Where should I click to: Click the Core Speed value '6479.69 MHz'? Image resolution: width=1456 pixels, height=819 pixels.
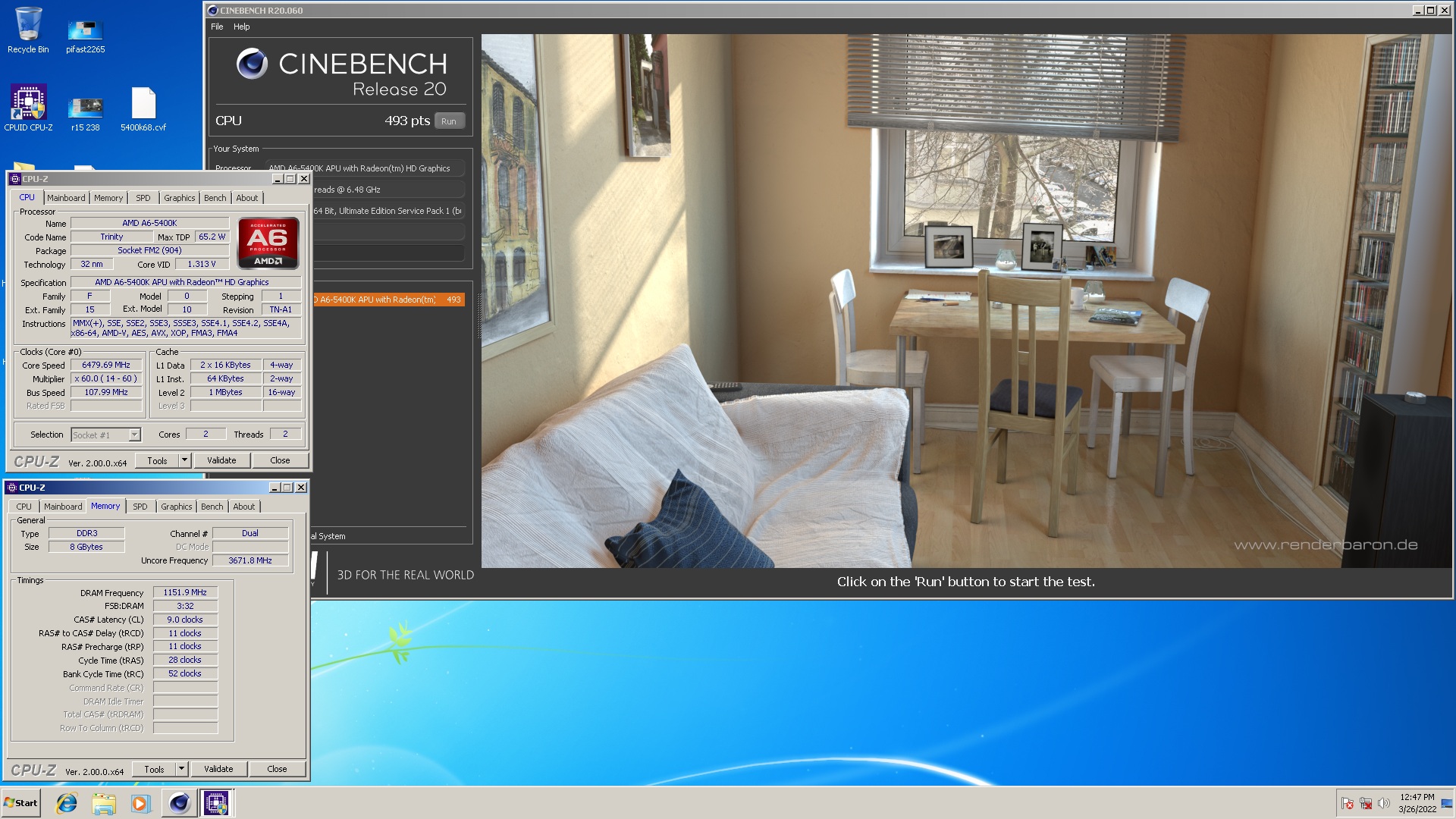coord(106,366)
